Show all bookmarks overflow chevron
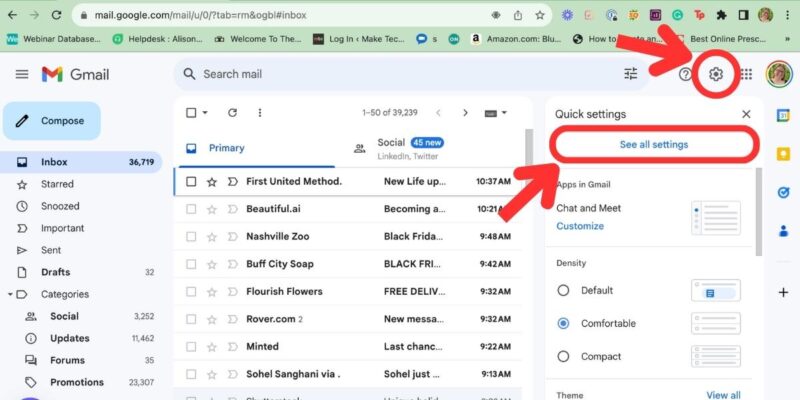This screenshot has height=400, width=800. tap(787, 39)
